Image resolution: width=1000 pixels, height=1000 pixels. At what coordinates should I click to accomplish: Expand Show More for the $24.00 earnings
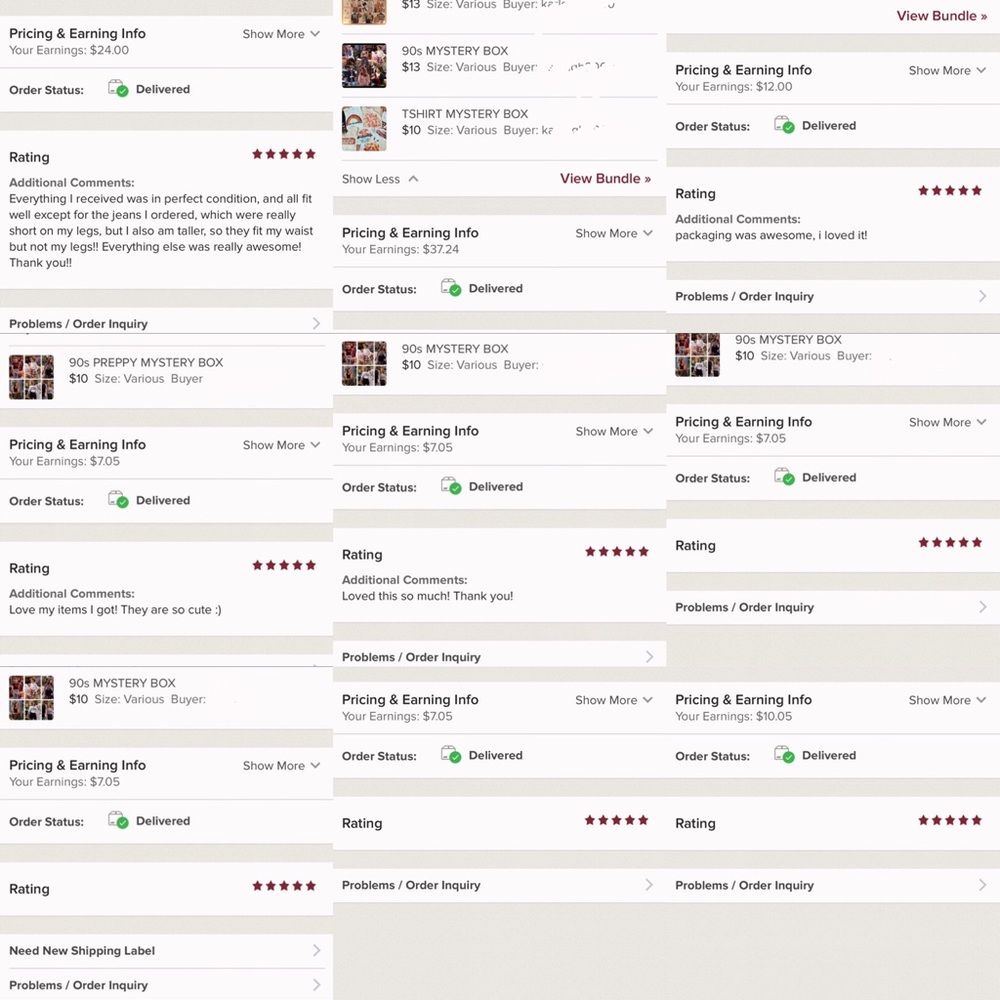(x=281, y=34)
